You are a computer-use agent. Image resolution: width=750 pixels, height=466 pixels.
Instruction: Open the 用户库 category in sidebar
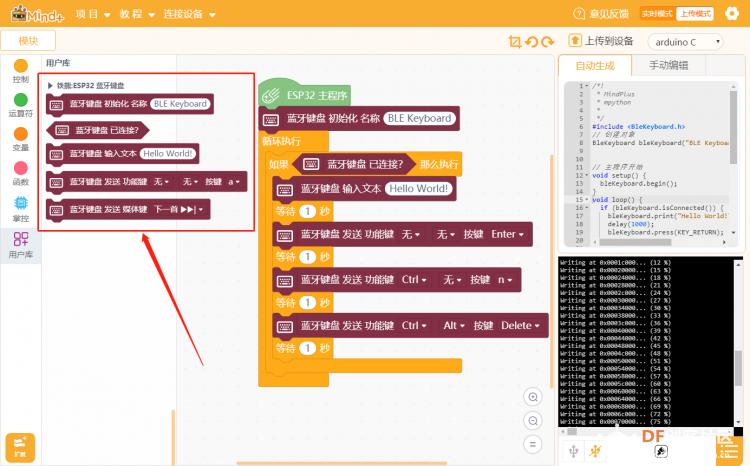pyautogui.click(x=21, y=245)
